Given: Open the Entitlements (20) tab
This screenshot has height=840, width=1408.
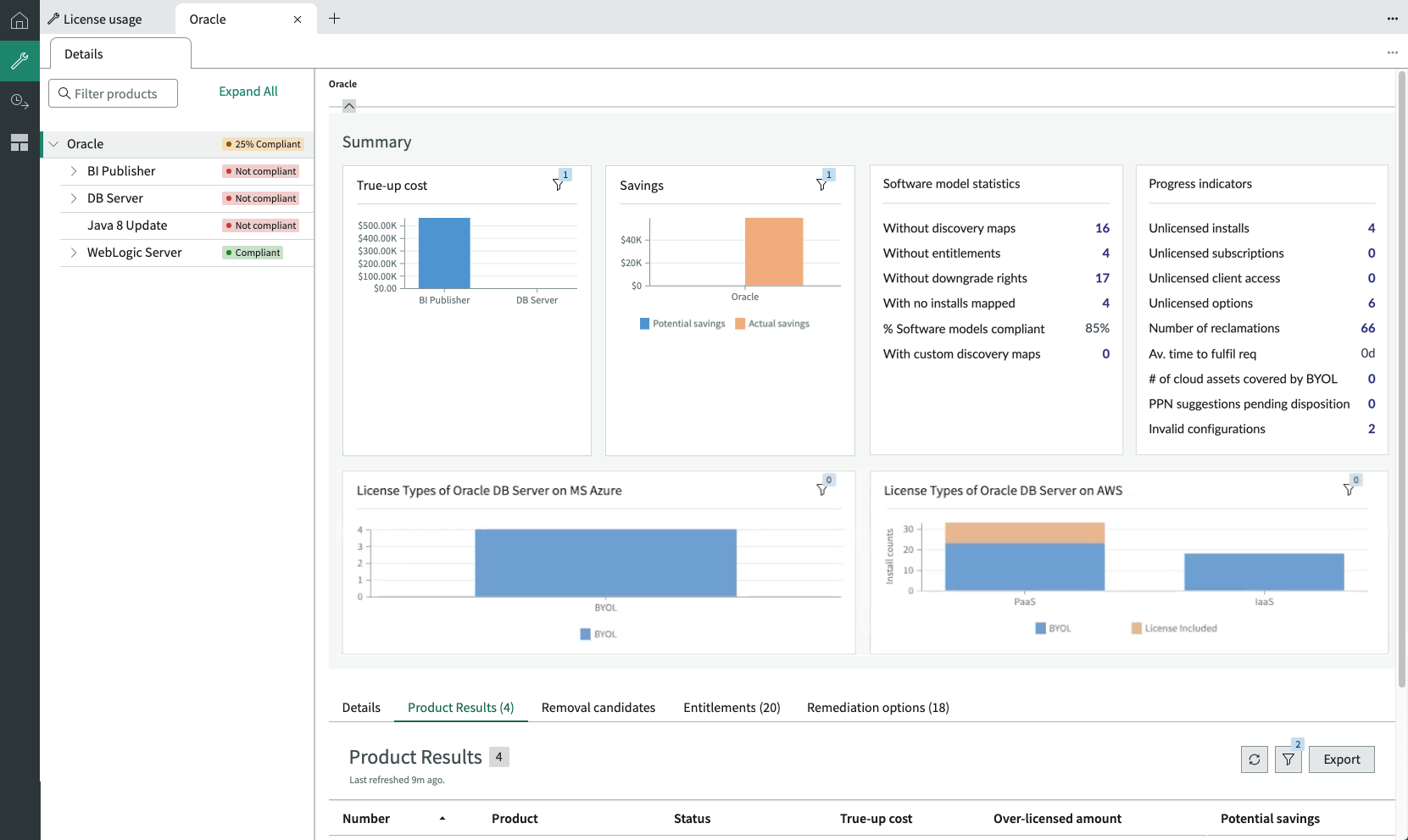Looking at the screenshot, I should click(x=732, y=708).
